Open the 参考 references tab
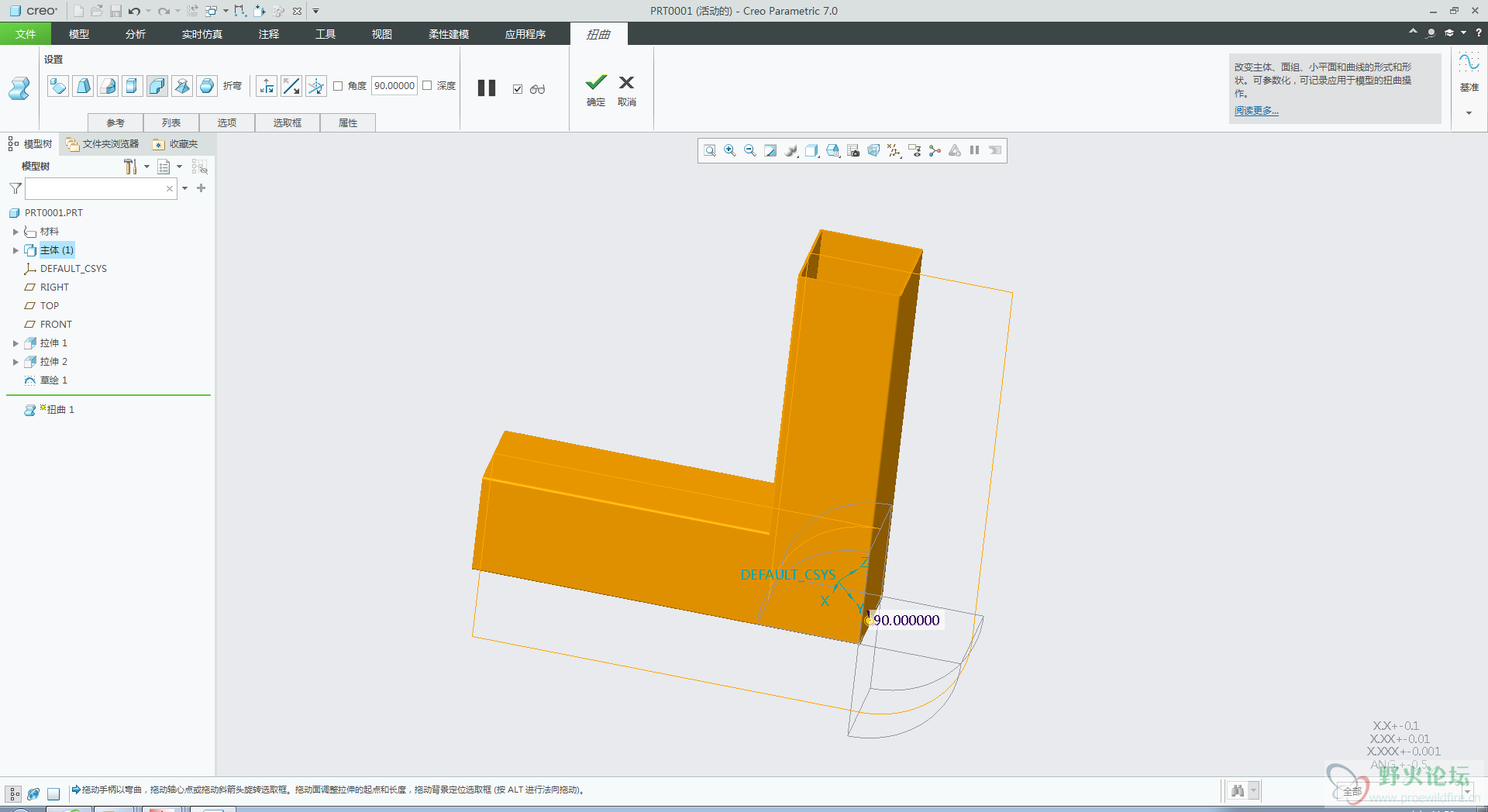Image resolution: width=1488 pixels, height=812 pixels. tap(115, 123)
